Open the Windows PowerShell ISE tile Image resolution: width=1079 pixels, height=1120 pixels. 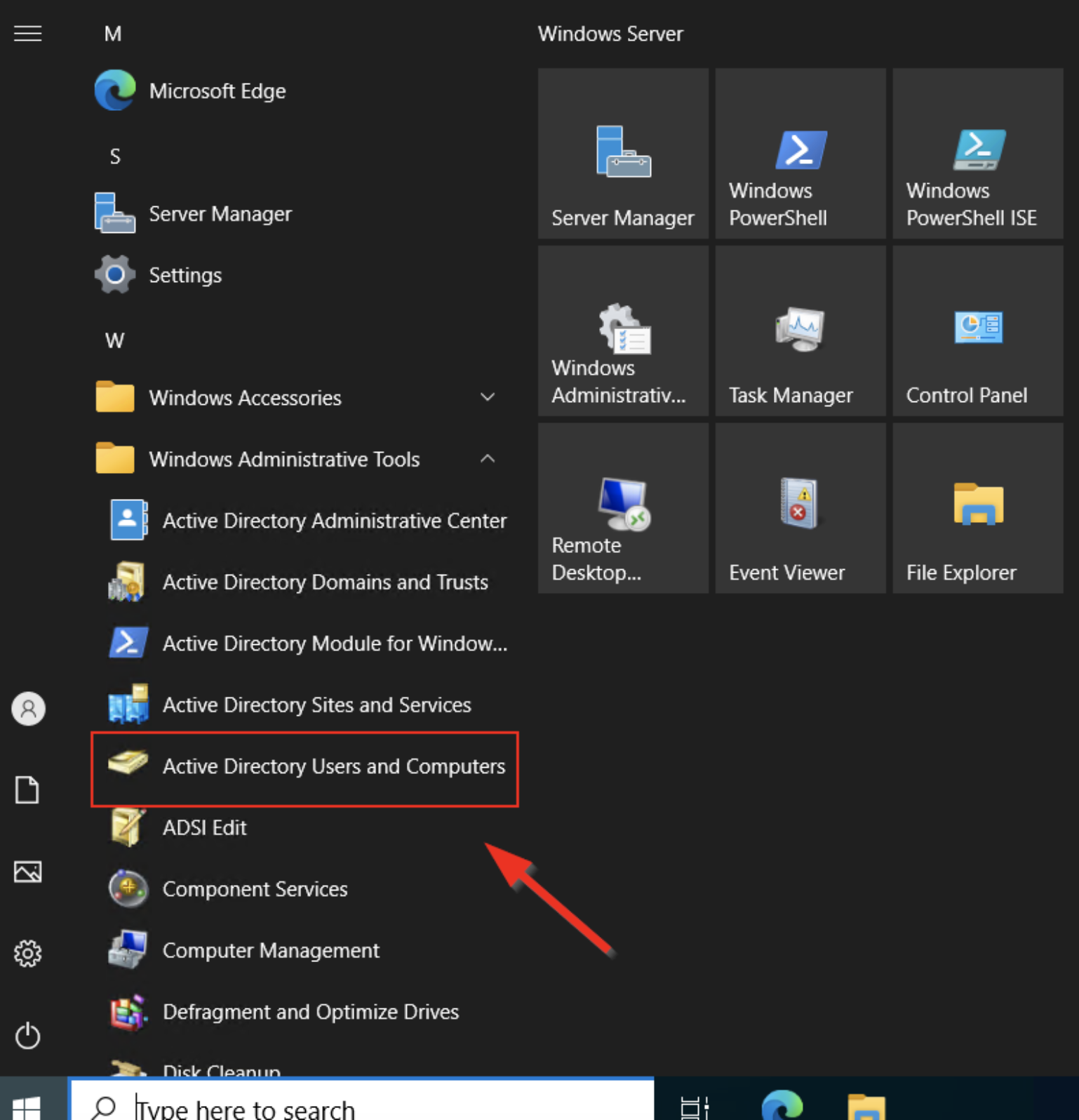[x=978, y=153]
